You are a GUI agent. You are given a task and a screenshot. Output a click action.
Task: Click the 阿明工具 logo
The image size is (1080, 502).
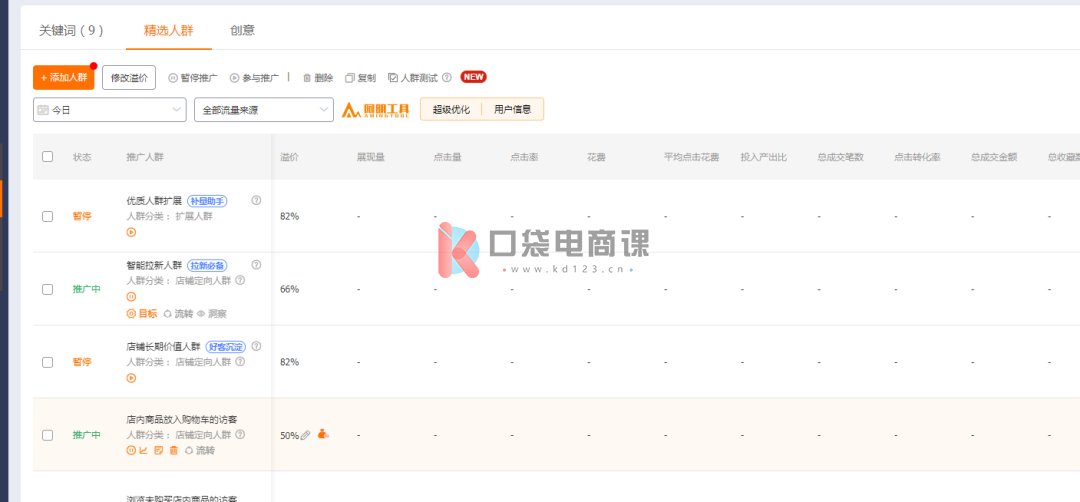click(x=377, y=109)
